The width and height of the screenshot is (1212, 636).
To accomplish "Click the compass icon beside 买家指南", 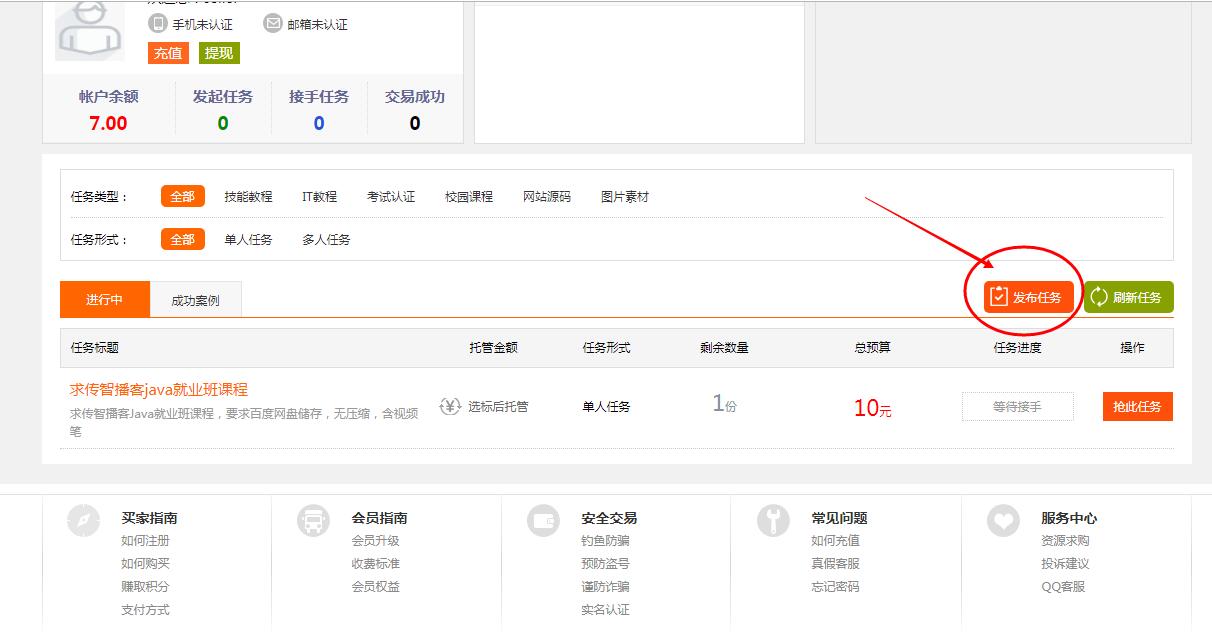I will click(x=84, y=521).
